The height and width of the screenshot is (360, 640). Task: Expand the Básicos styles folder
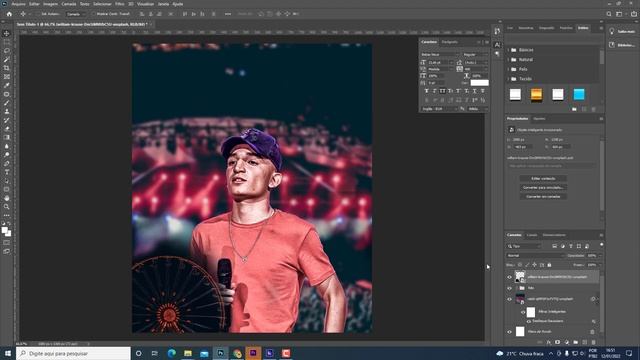(x=509, y=50)
